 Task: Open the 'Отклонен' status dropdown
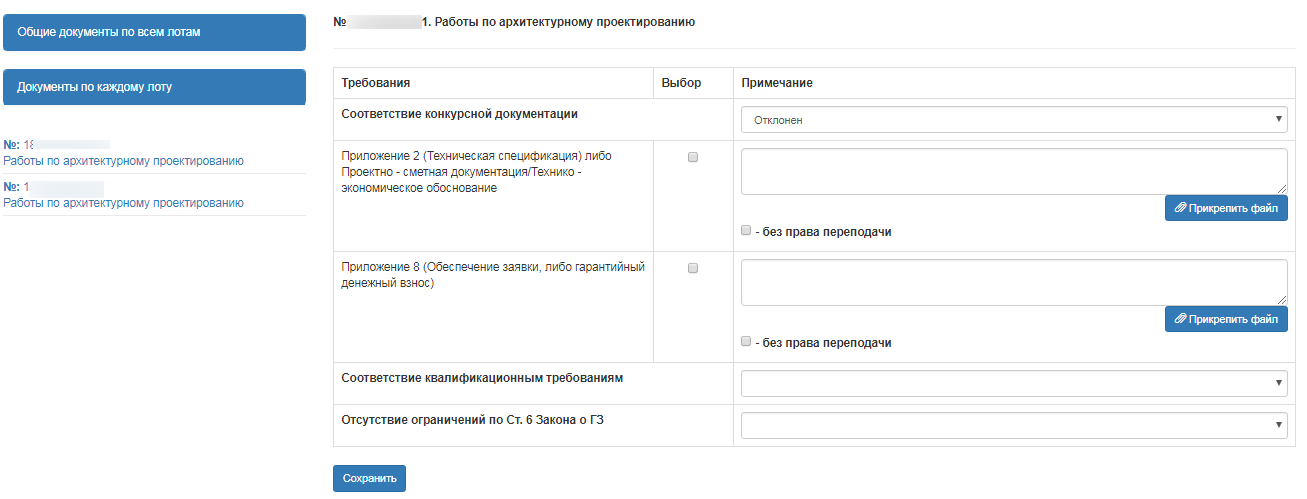(x=1013, y=120)
